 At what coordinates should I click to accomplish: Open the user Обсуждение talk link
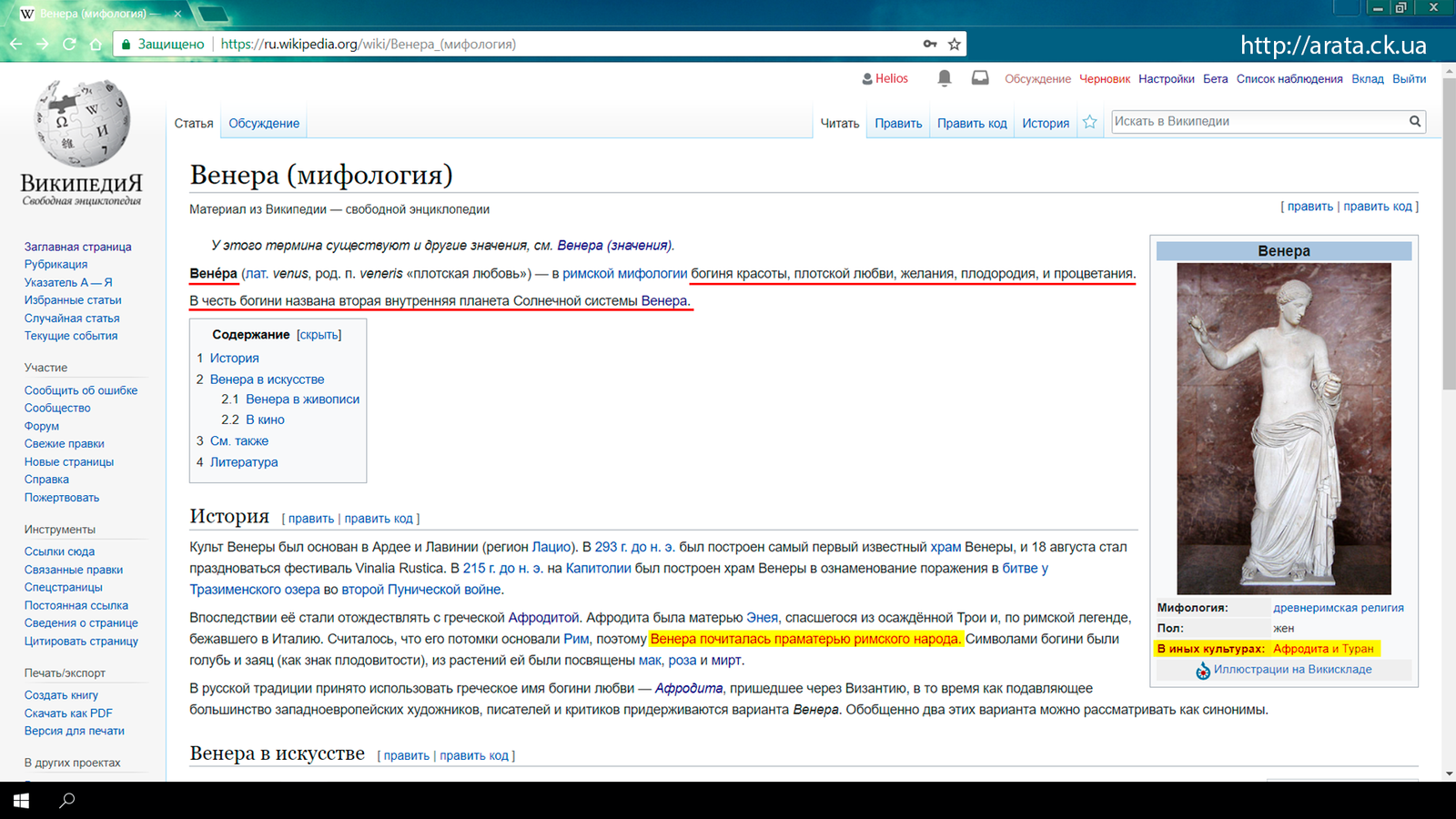[1037, 79]
